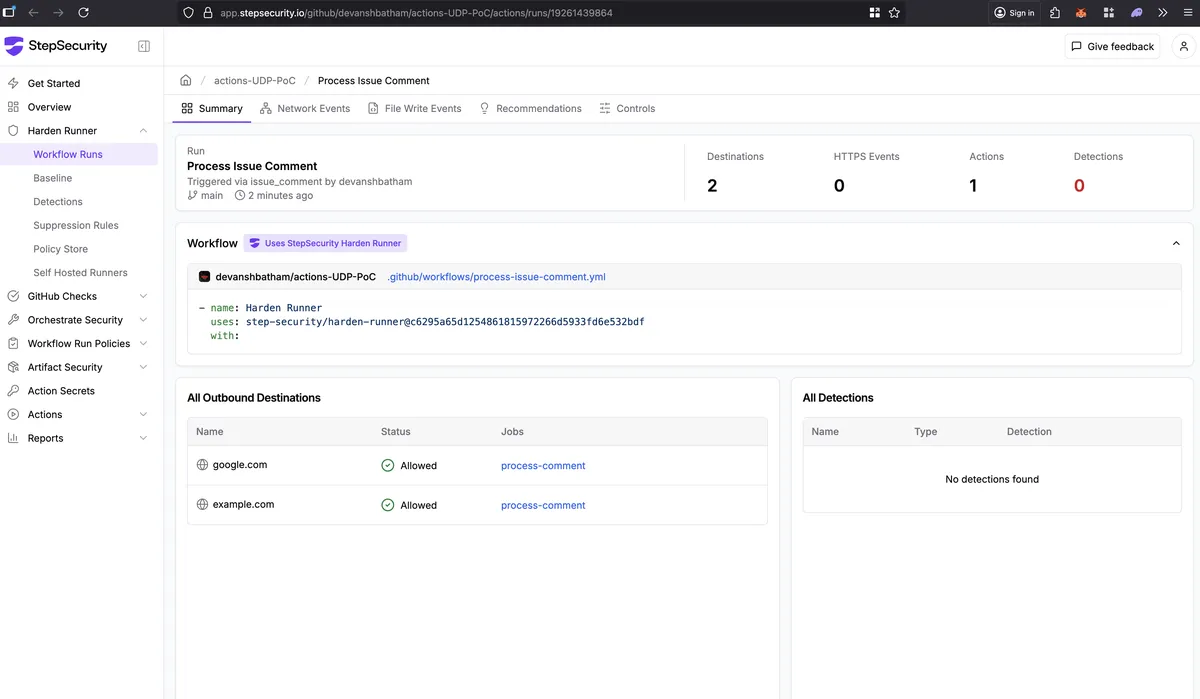Click the browser address bar URL

416,13
